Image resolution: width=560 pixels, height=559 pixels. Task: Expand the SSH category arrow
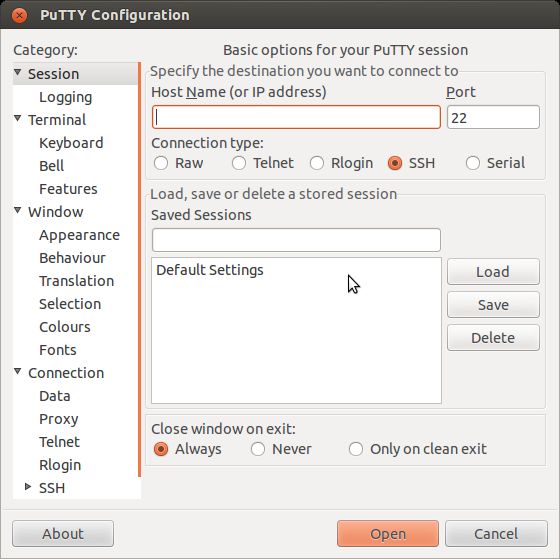pos(28,486)
